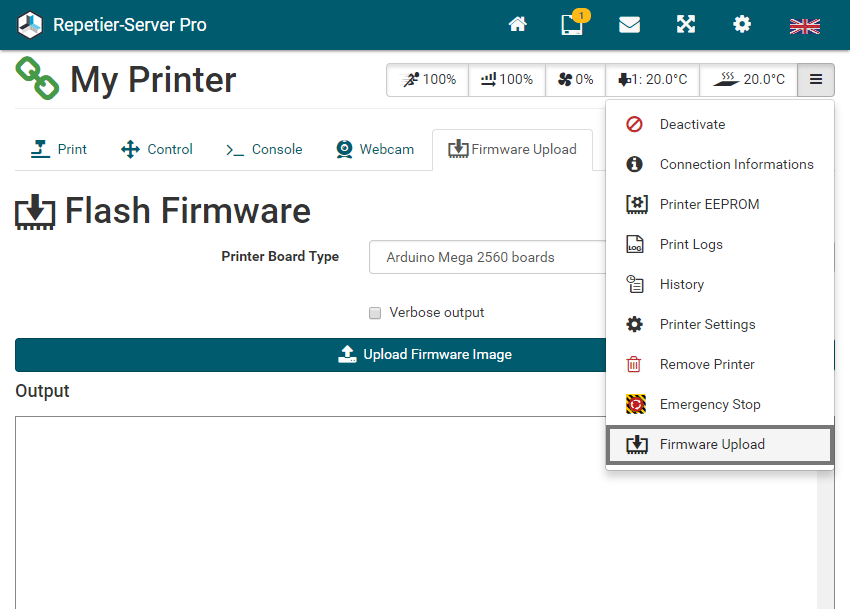Viewport: 850px width, 609px height.
Task: Click the info circle icon
Action: [x=634, y=164]
